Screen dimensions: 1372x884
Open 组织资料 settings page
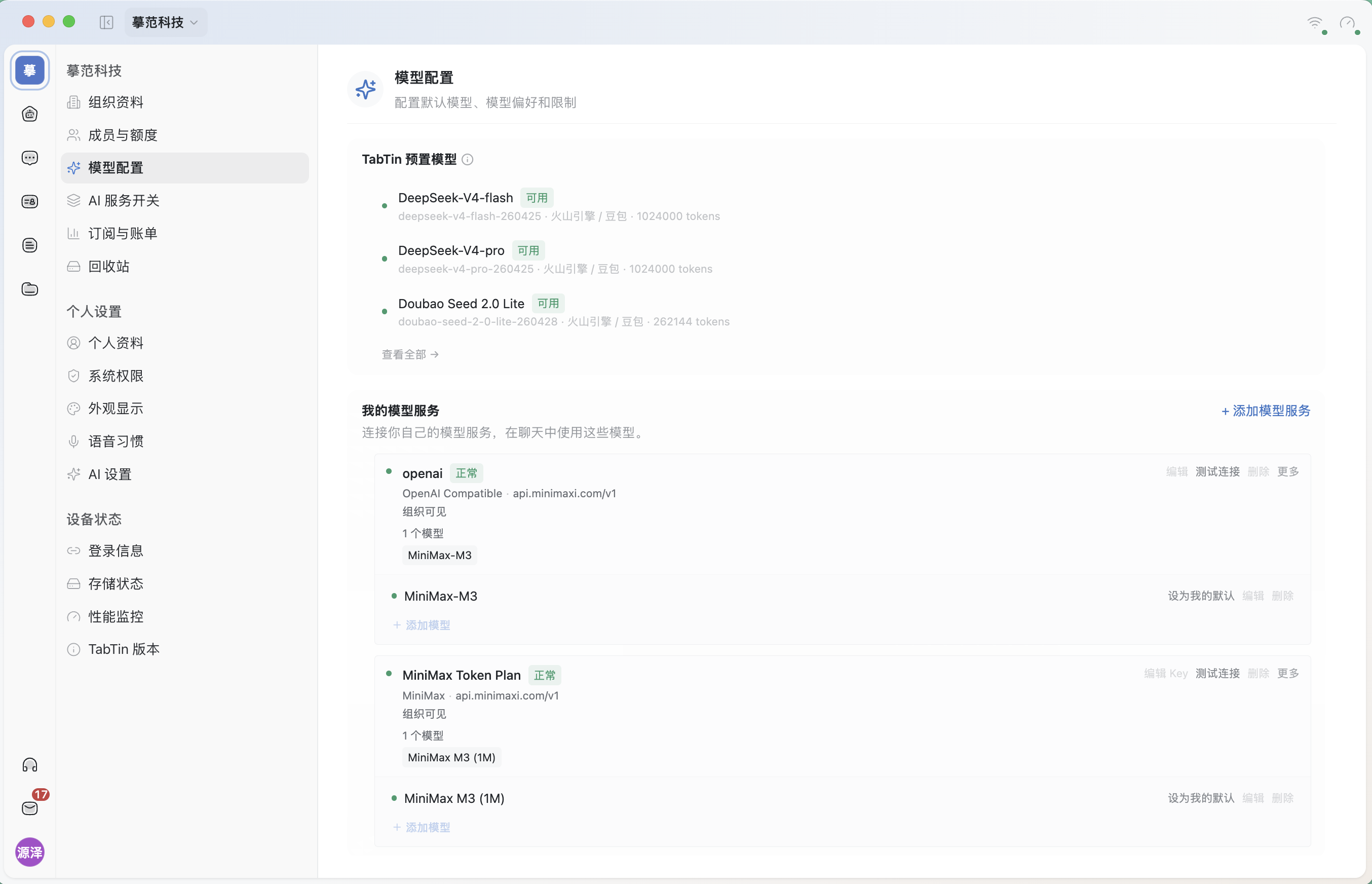point(185,102)
